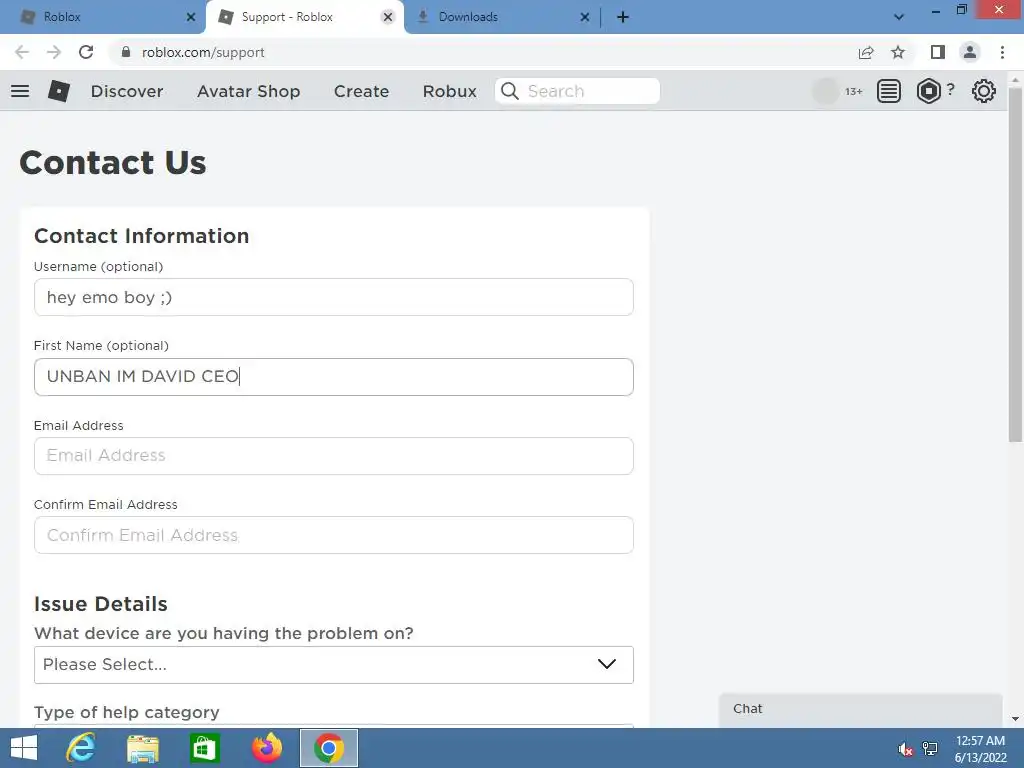Open the settings gear icon

(x=984, y=91)
